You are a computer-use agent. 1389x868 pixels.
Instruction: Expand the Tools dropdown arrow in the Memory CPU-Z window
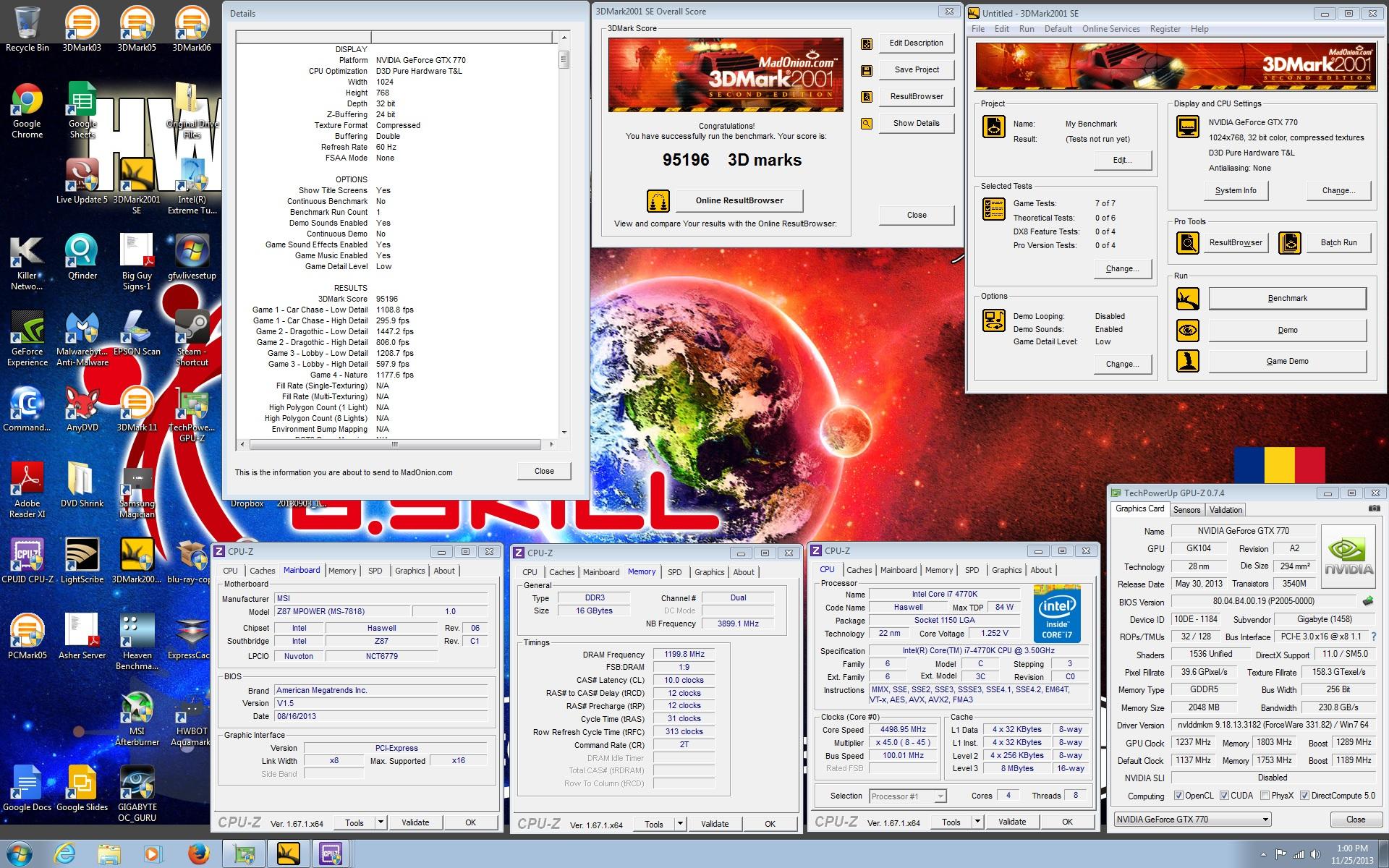[680, 824]
